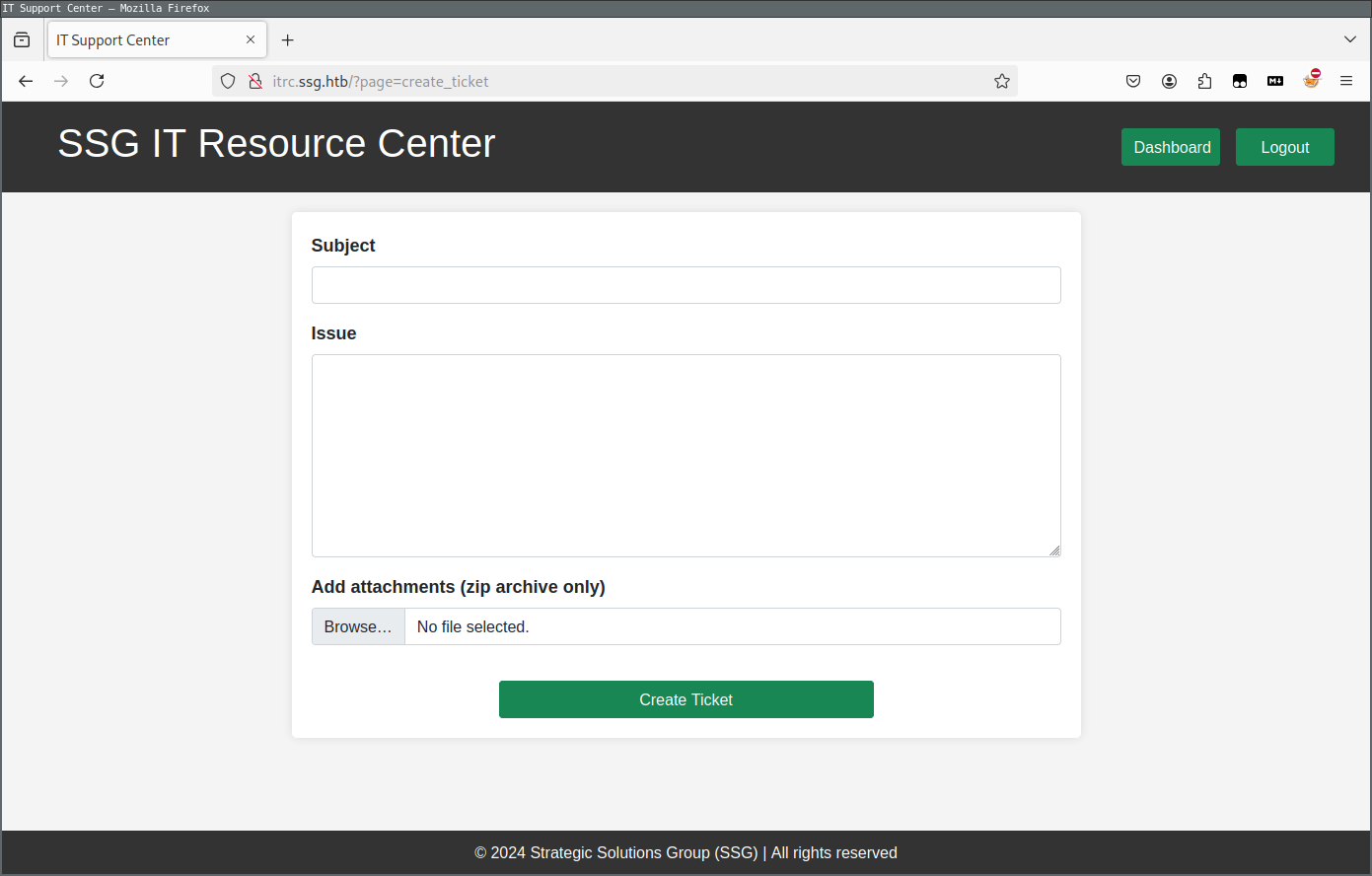The width and height of the screenshot is (1372, 876).
Task: Click the browser back arrow
Action: [x=26, y=81]
